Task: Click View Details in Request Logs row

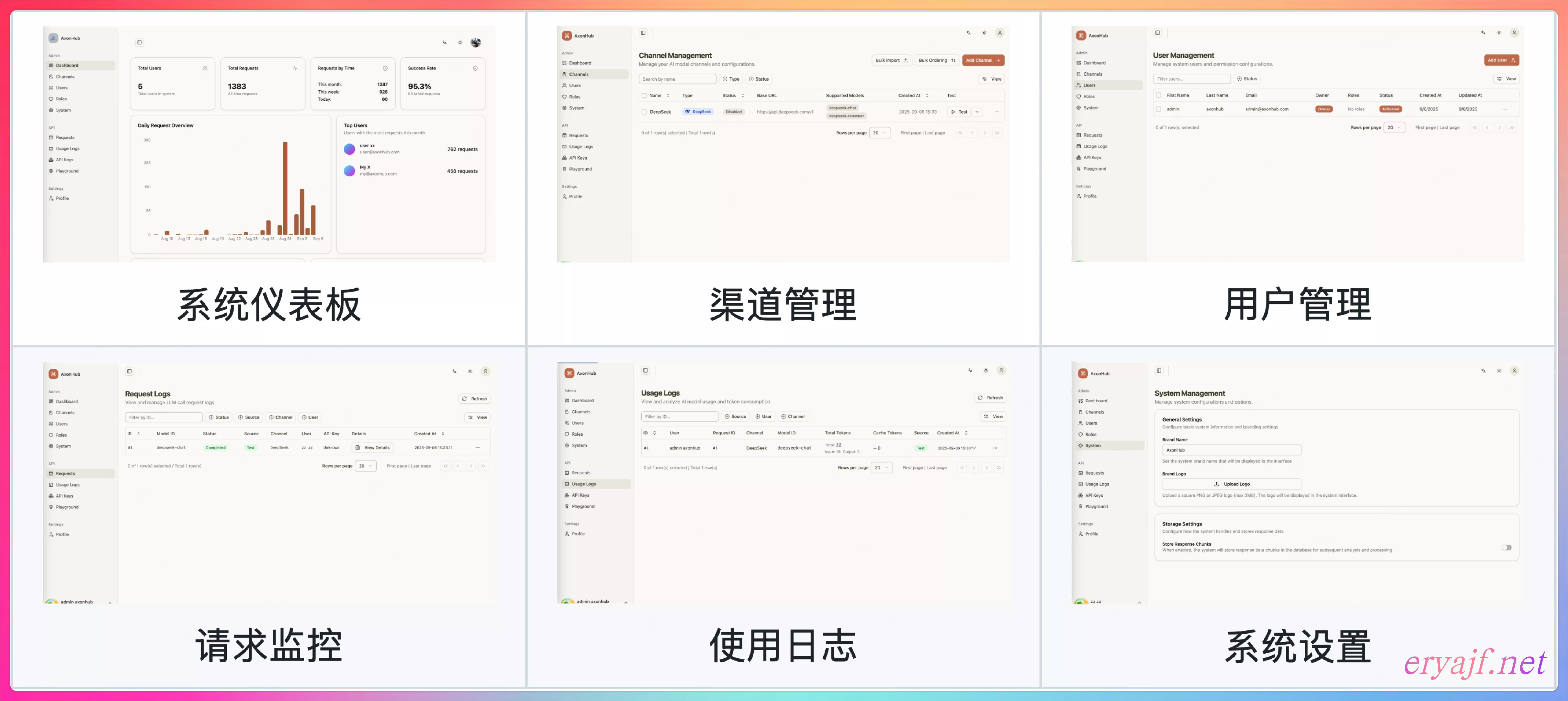Action: pos(373,448)
